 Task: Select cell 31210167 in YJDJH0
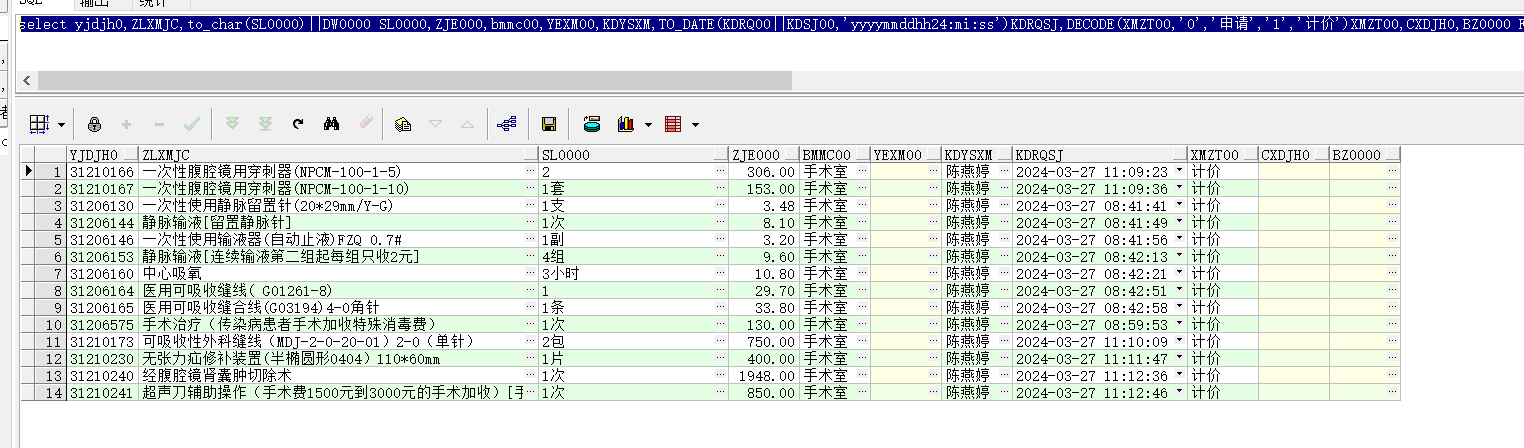(x=102, y=189)
